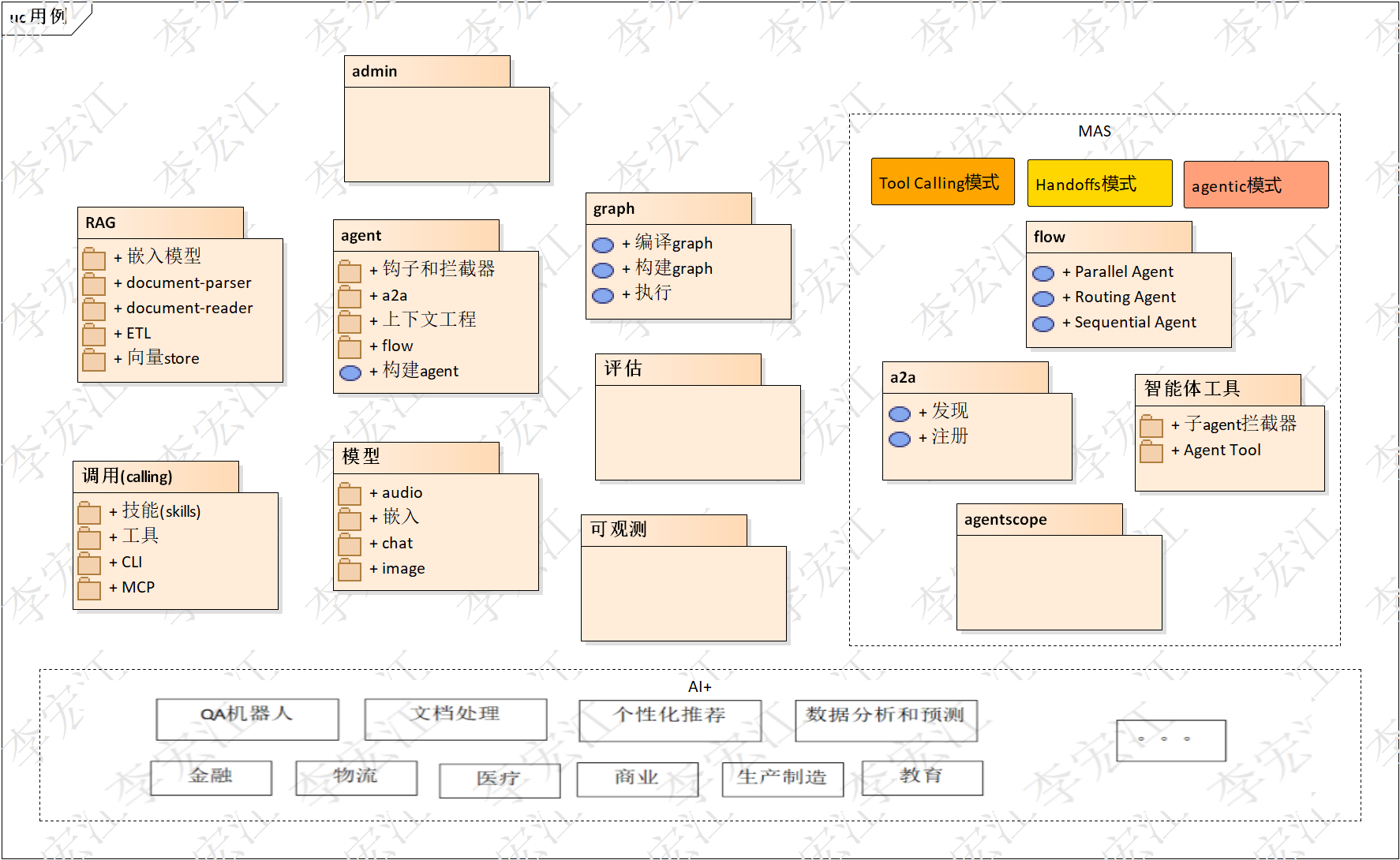The width and height of the screenshot is (1400, 860).
Task: Click the folder icon beside a2a in agent
Action: pos(350,297)
